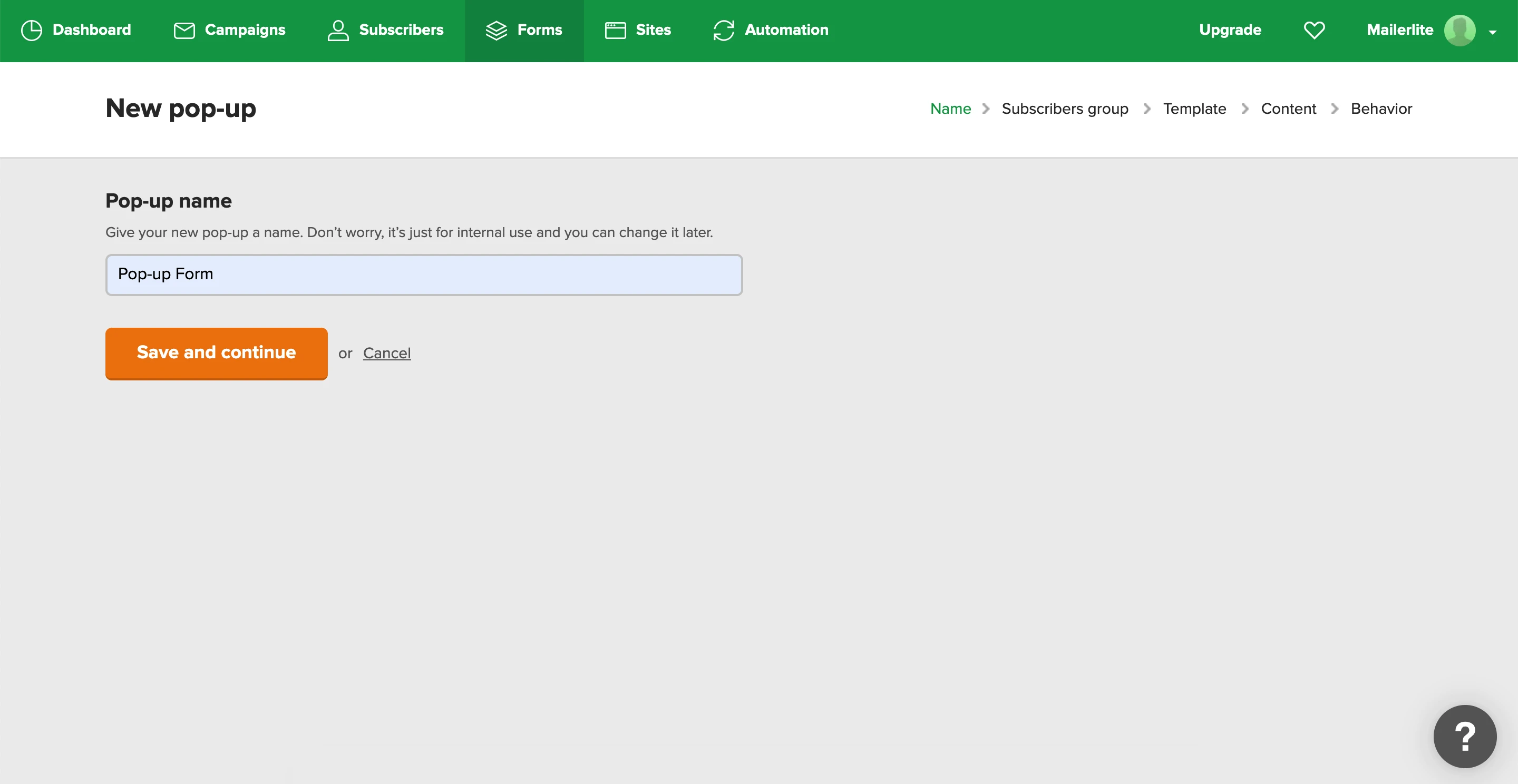Click the Mailerlite profile avatar
Screen dimensions: 1518x784
pyautogui.click(x=1459, y=30)
